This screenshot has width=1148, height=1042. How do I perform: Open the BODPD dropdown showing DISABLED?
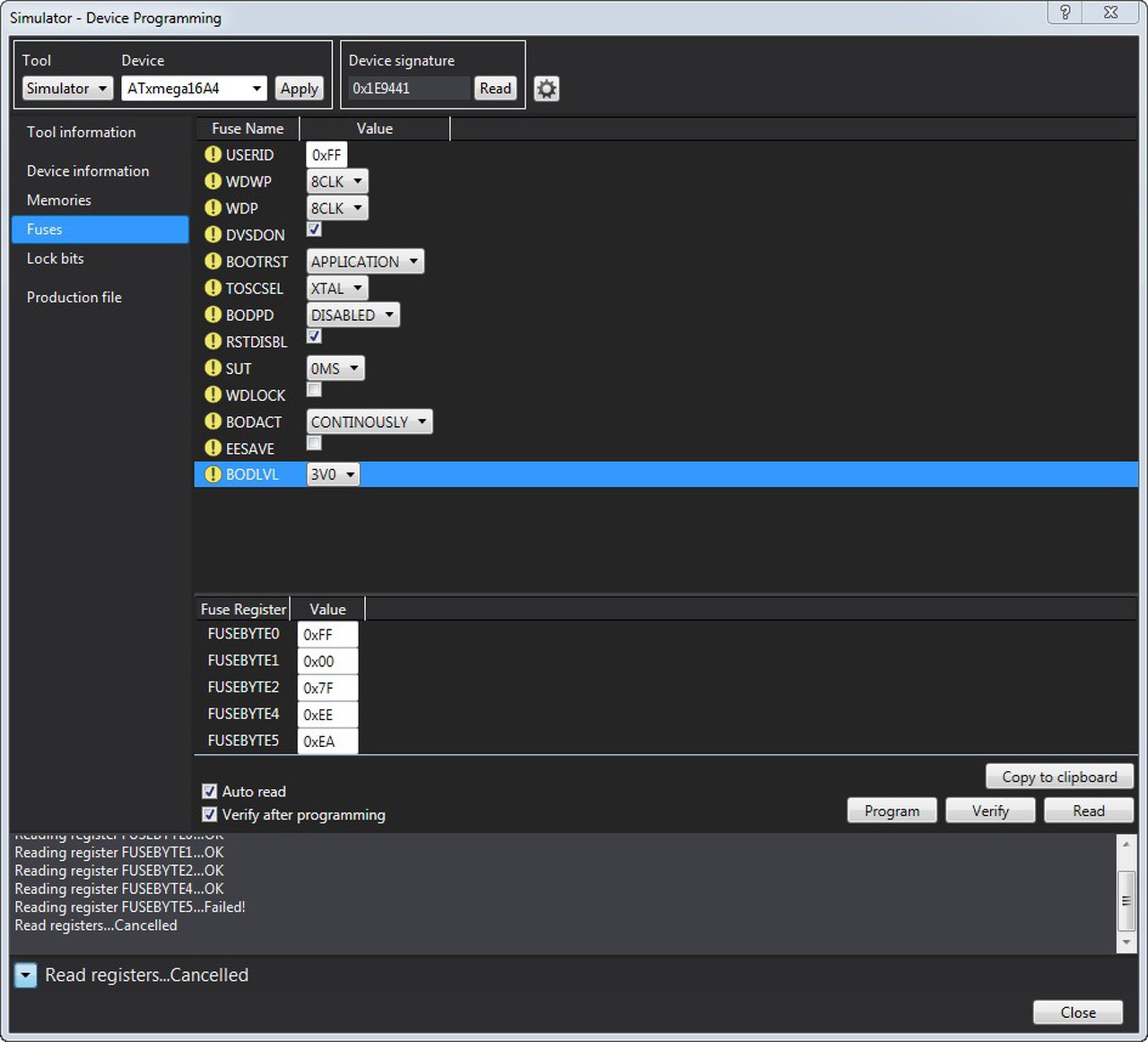tap(352, 315)
